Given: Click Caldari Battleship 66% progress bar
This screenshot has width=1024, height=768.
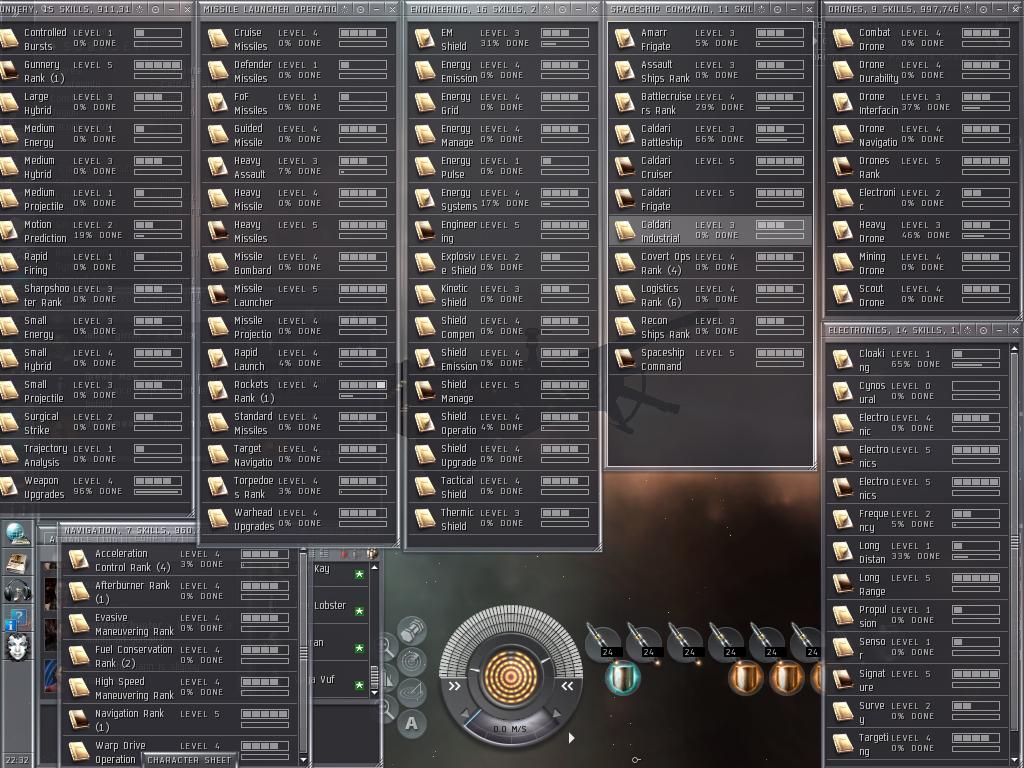Looking at the screenshot, I should click(x=780, y=140).
